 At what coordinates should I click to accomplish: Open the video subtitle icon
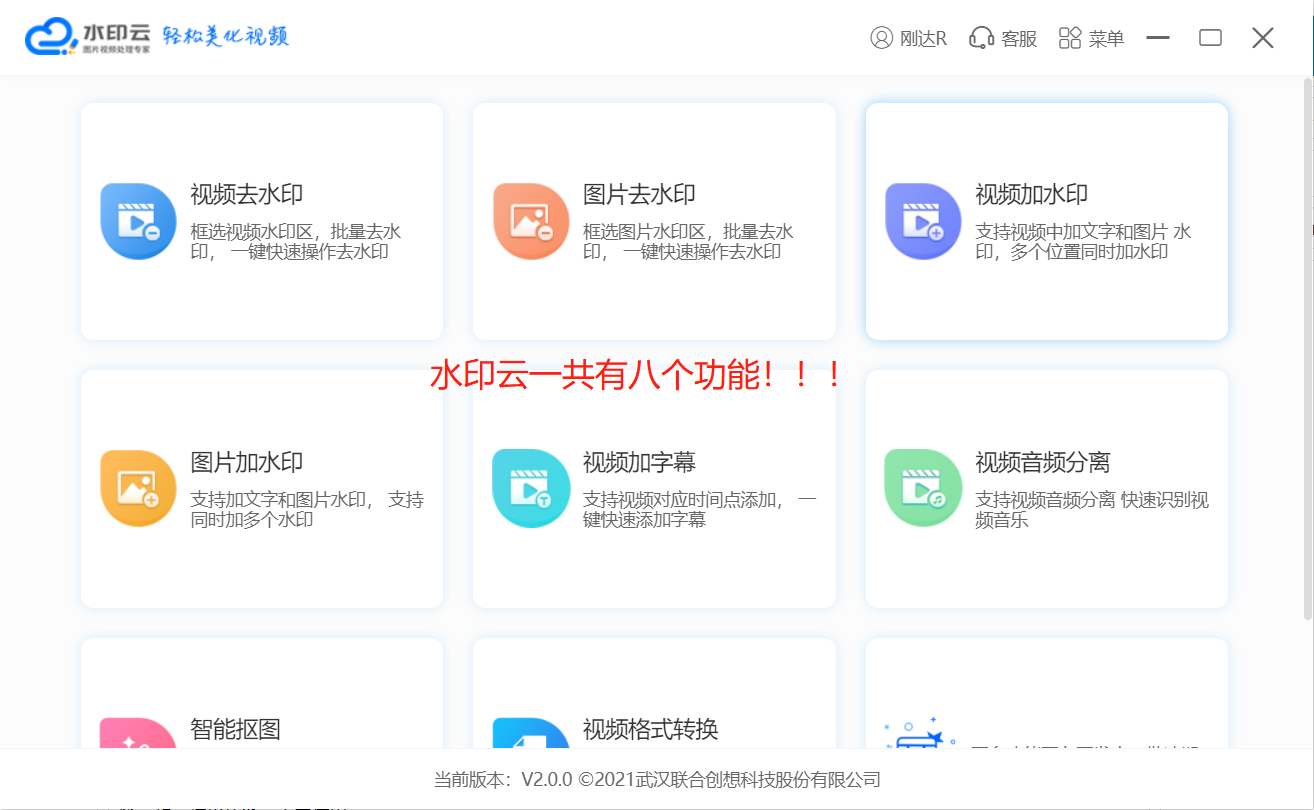tap(531, 488)
